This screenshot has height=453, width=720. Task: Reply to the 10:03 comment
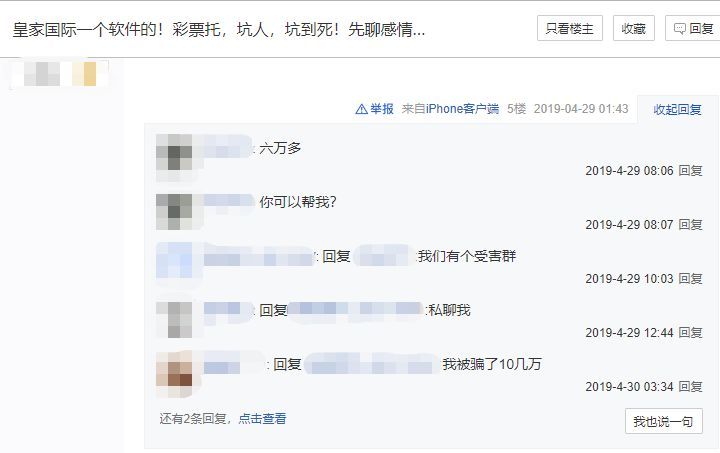[691, 279]
